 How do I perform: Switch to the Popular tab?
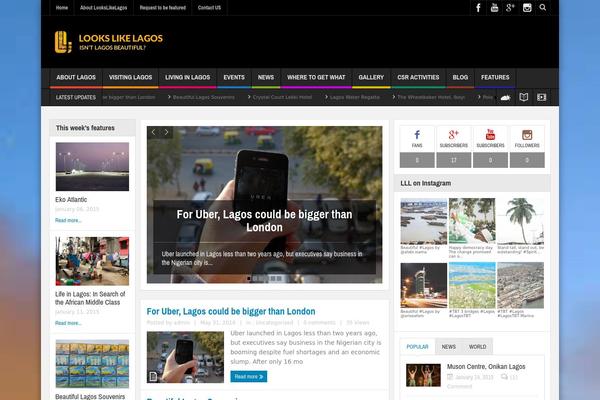417,347
